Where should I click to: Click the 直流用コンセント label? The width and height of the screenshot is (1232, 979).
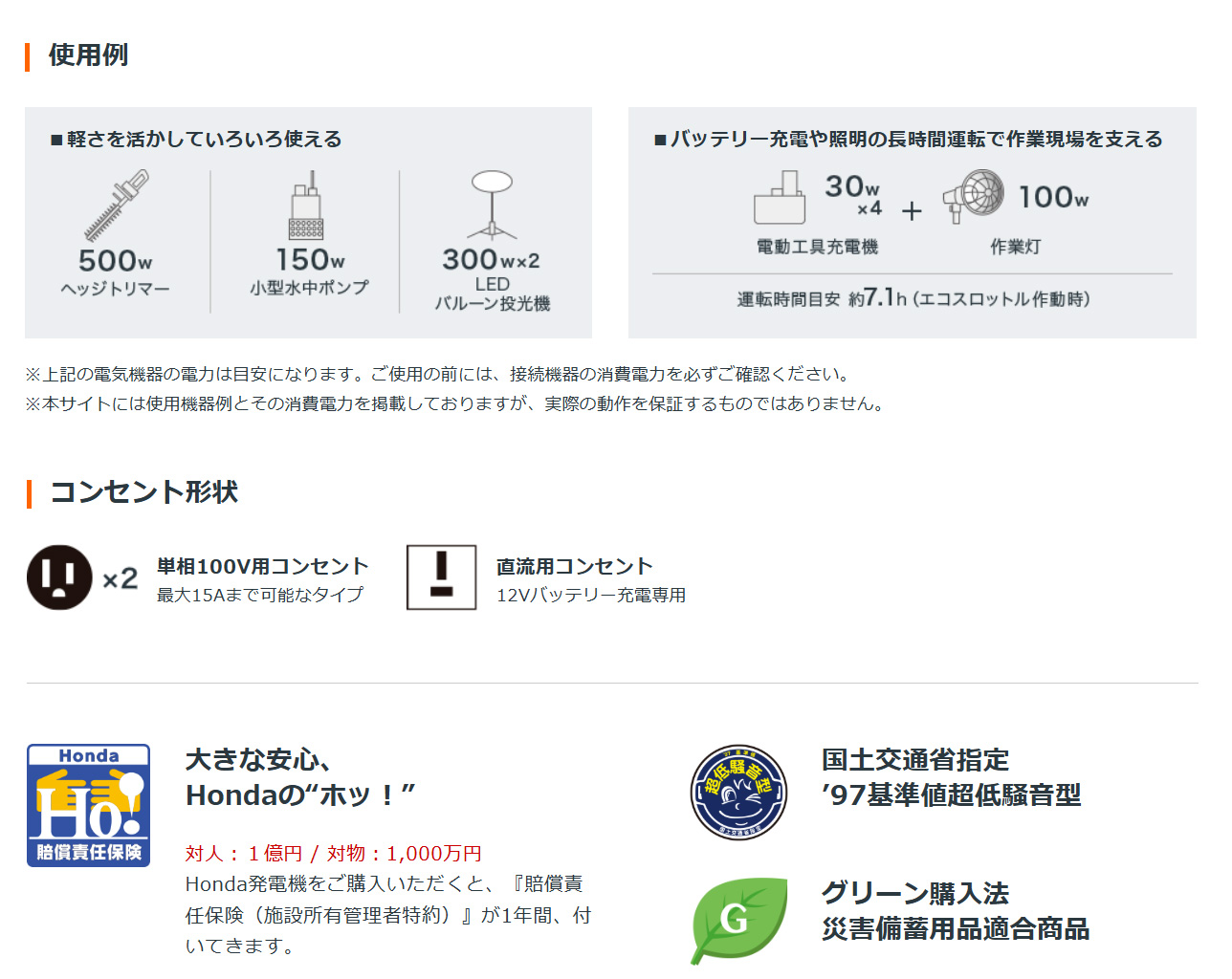click(574, 566)
